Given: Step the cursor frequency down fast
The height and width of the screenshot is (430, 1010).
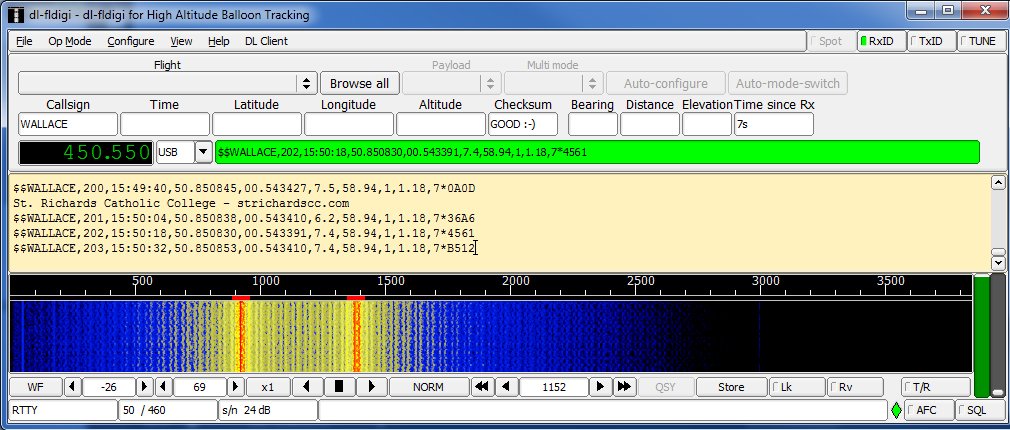Looking at the screenshot, I should point(481,387).
